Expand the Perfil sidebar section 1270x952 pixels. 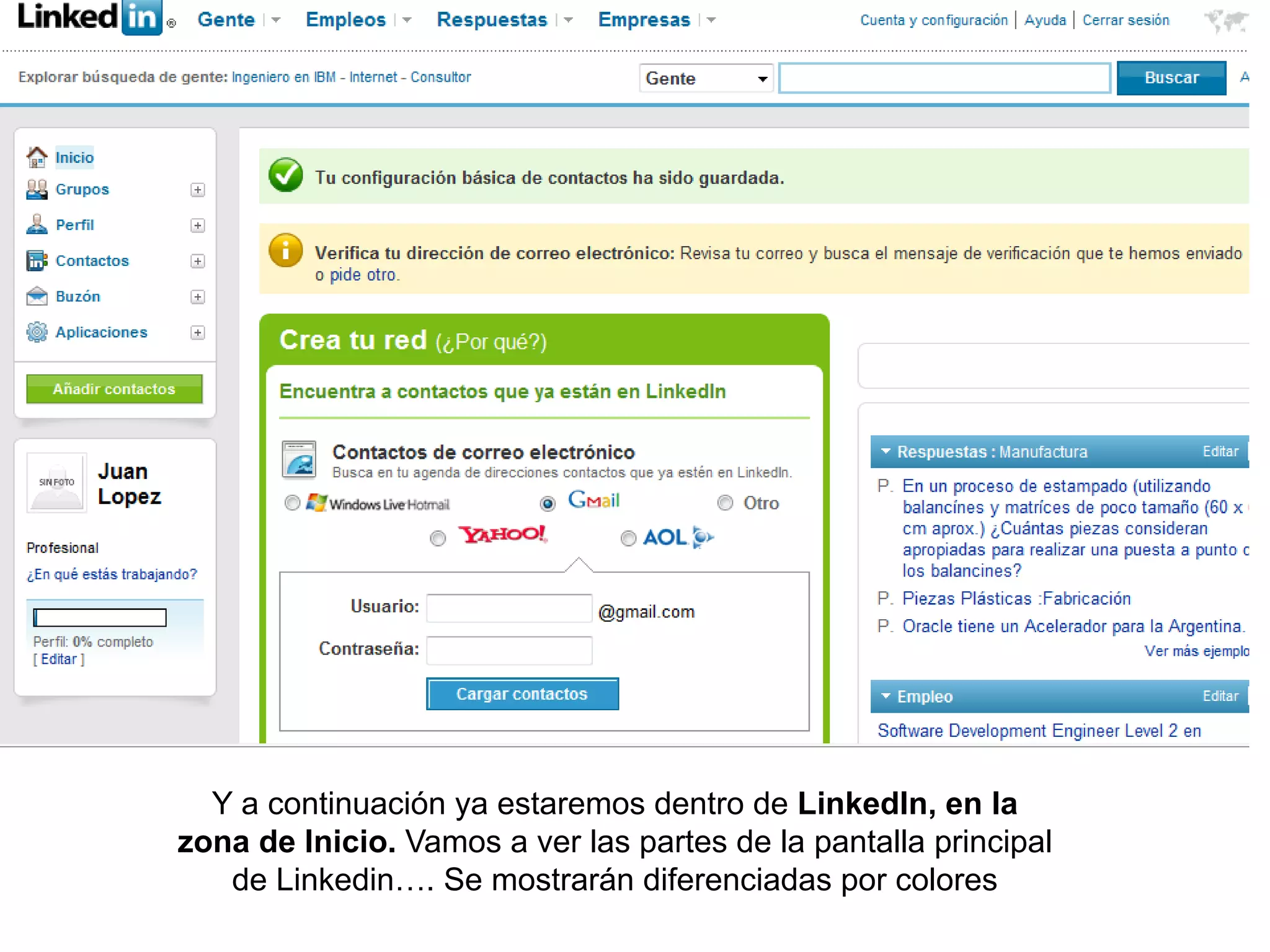coord(198,225)
